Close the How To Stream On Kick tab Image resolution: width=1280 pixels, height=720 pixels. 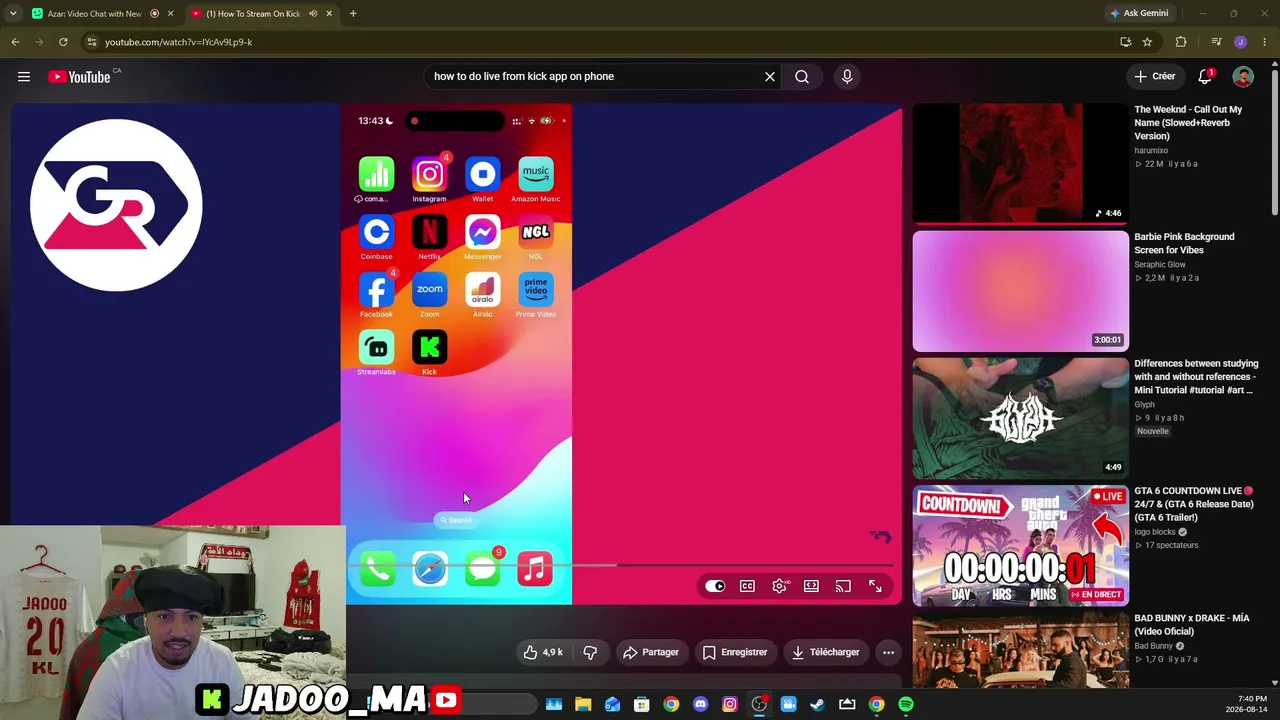tap(329, 14)
